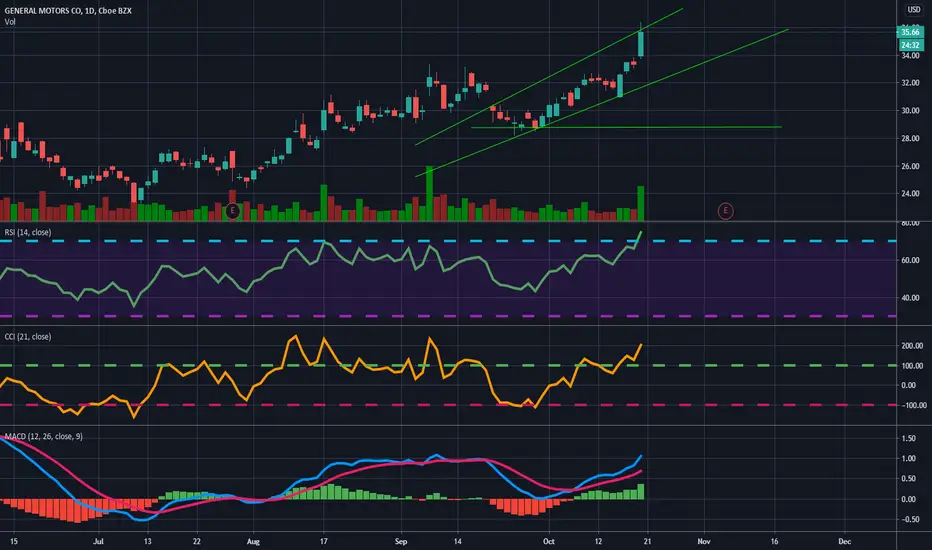This screenshot has height=550, width=932.
Task: Click the latest tall green candlestick
Action: (640, 44)
